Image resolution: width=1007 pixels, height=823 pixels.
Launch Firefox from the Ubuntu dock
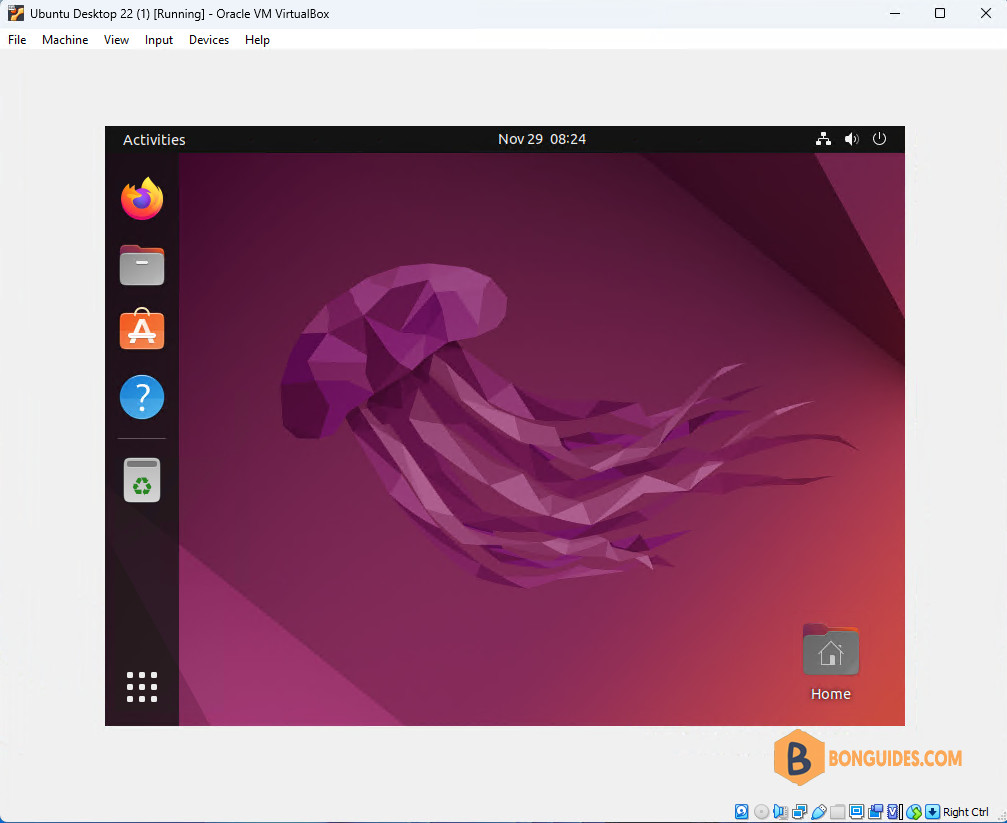(x=142, y=199)
